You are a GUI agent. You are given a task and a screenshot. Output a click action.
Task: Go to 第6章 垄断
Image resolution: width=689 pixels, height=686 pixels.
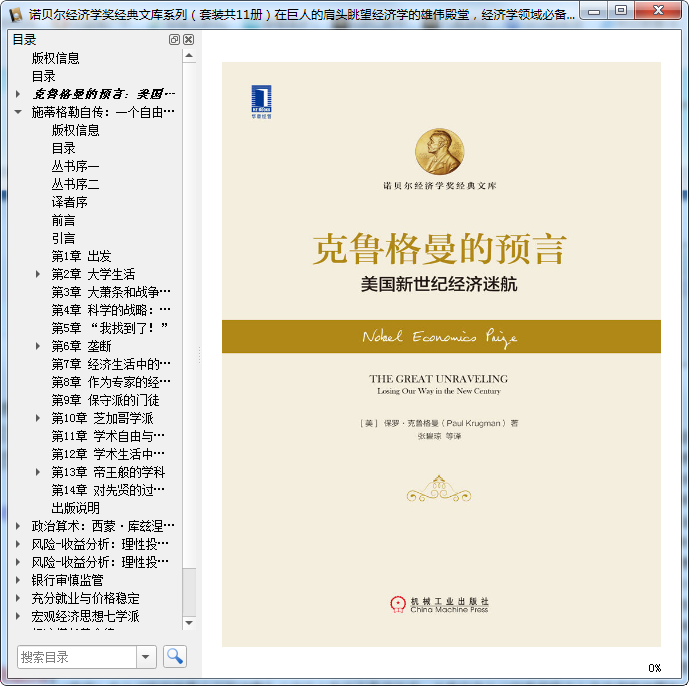coord(81,346)
